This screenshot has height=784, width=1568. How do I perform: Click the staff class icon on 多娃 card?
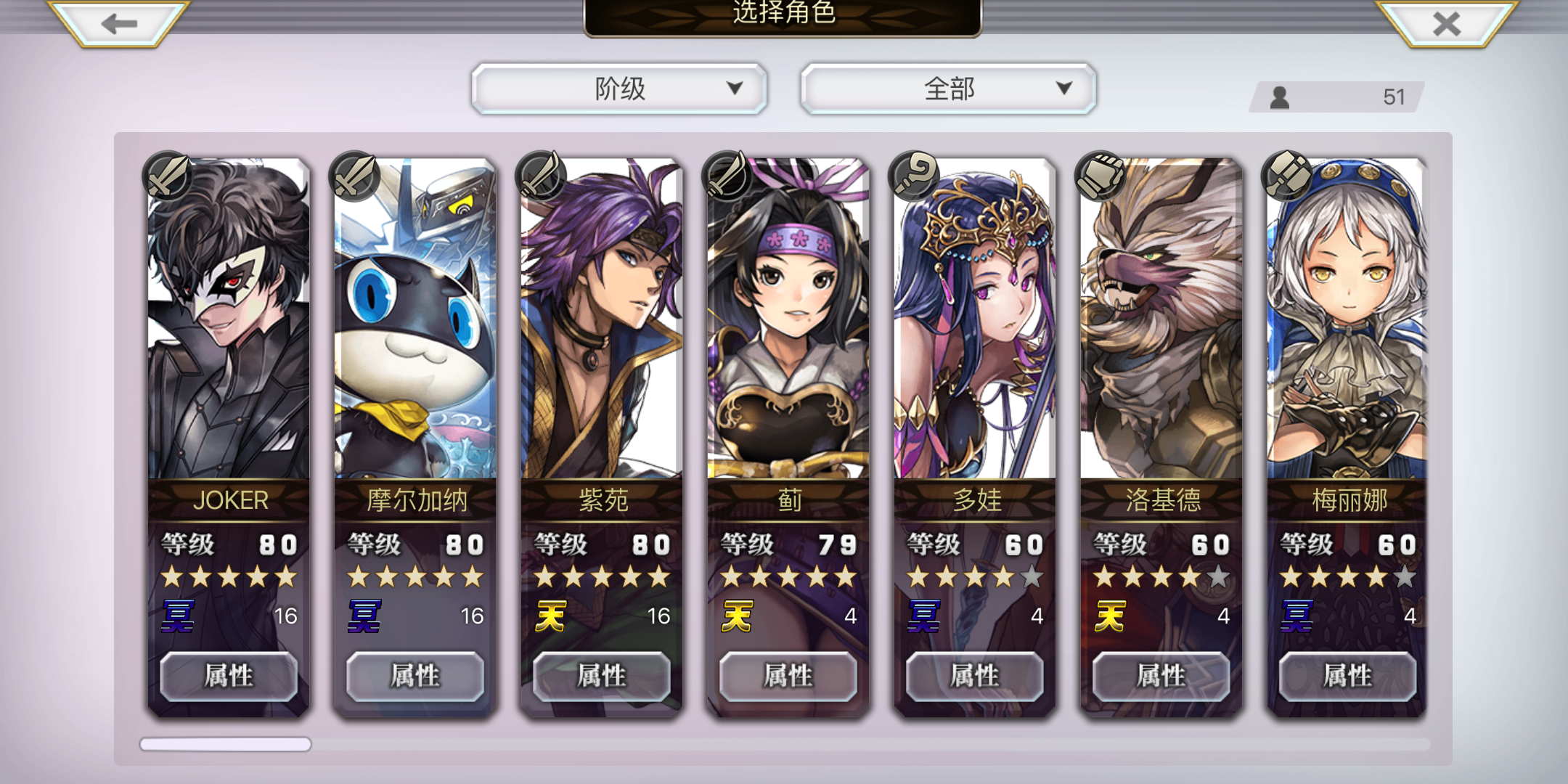914,176
